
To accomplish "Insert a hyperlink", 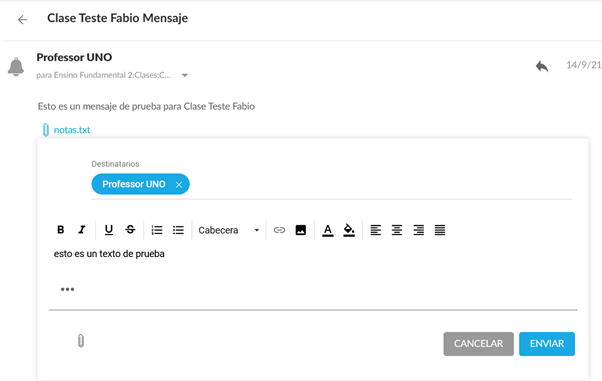I will tap(279, 230).
